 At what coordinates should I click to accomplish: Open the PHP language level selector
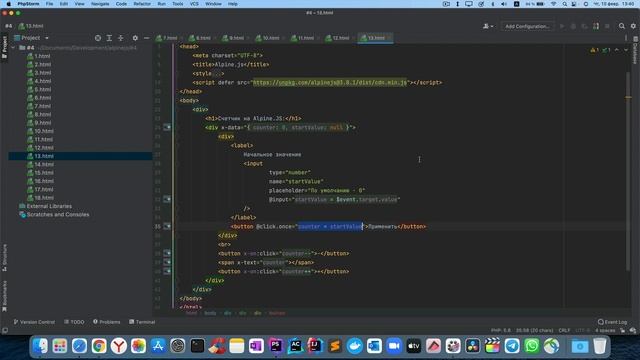[x=501, y=330]
